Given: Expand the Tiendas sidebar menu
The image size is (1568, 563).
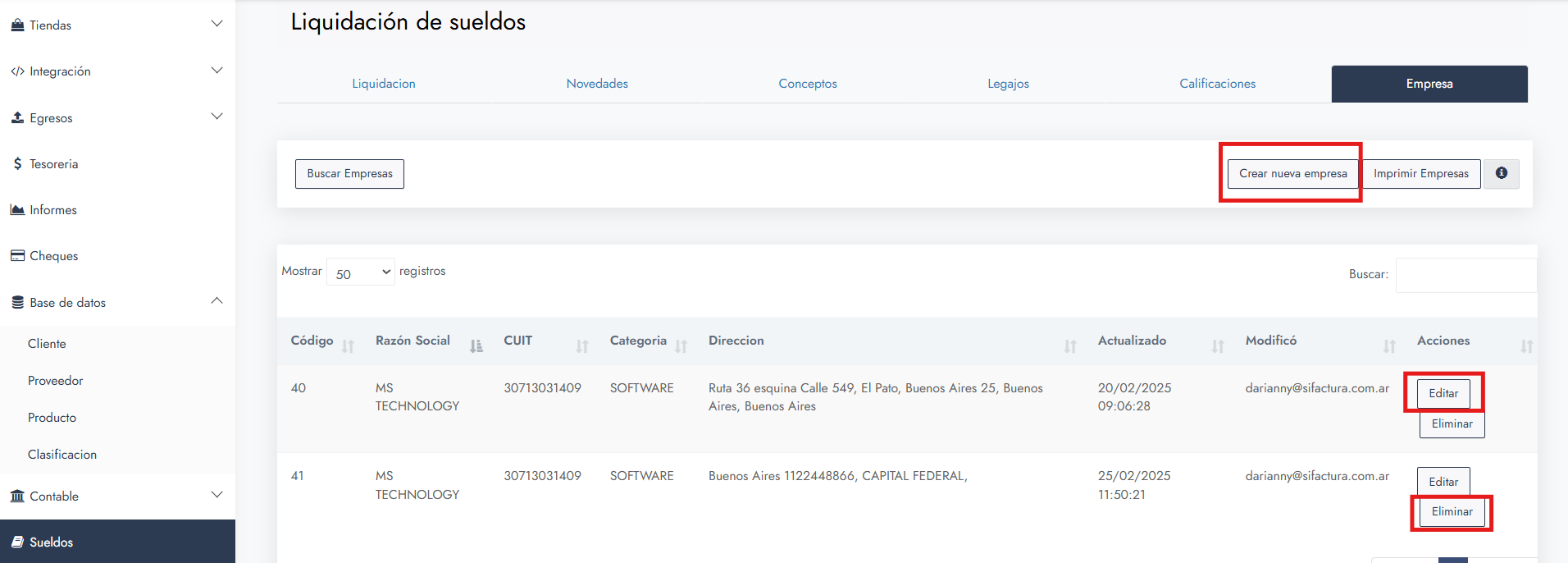Looking at the screenshot, I should click(217, 25).
